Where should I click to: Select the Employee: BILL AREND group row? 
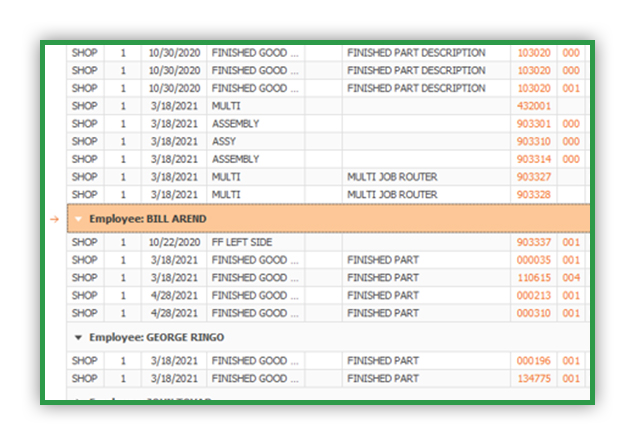pos(328,219)
